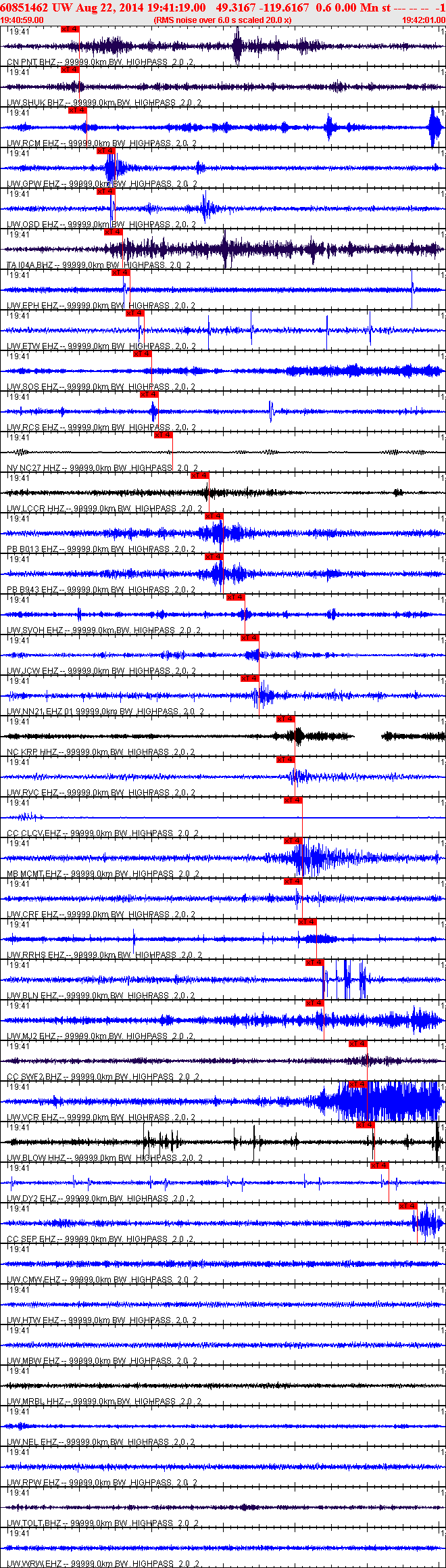Click the 'UW BLOW HHZ' trace label
Screen dimensions: 446x1568
point(36,1158)
